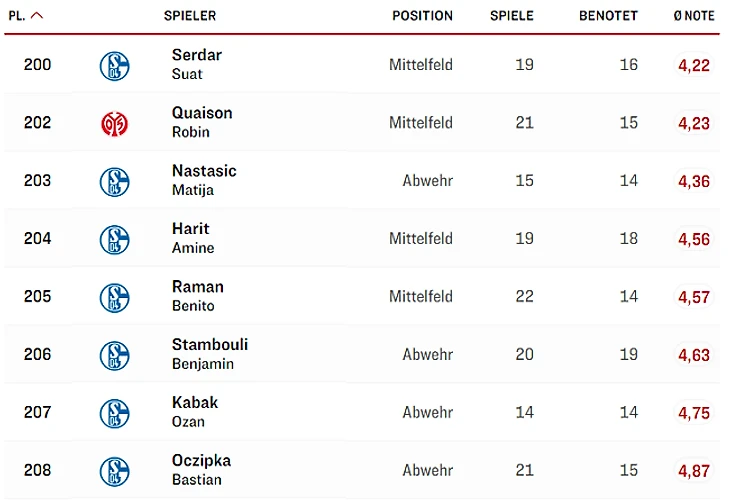Click the Schalke crest beside Kabak

(115, 414)
